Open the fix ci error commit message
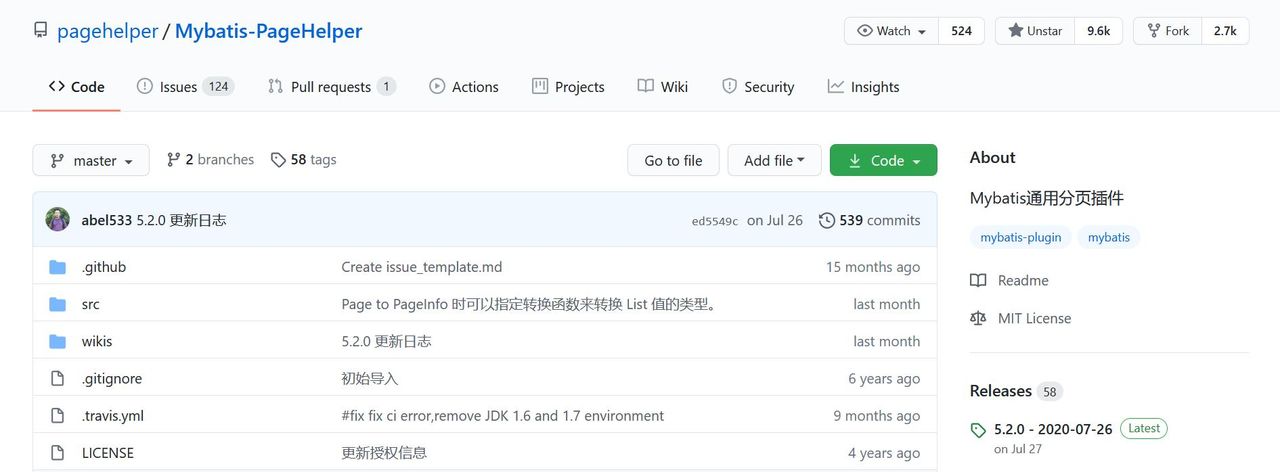 pos(503,416)
